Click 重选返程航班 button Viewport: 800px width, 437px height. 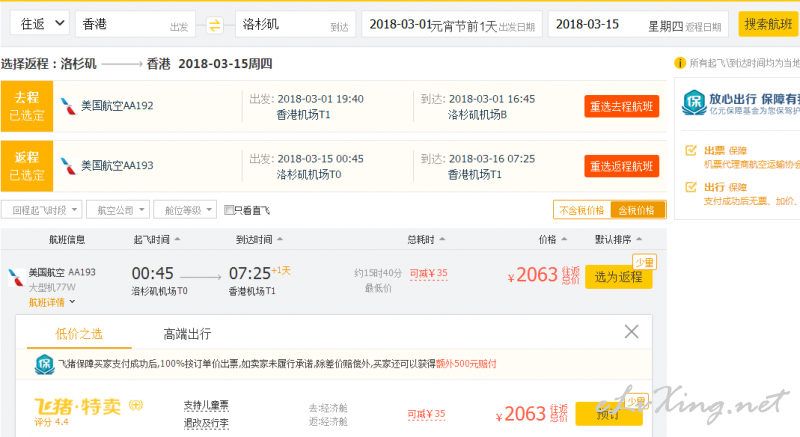point(621,166)
